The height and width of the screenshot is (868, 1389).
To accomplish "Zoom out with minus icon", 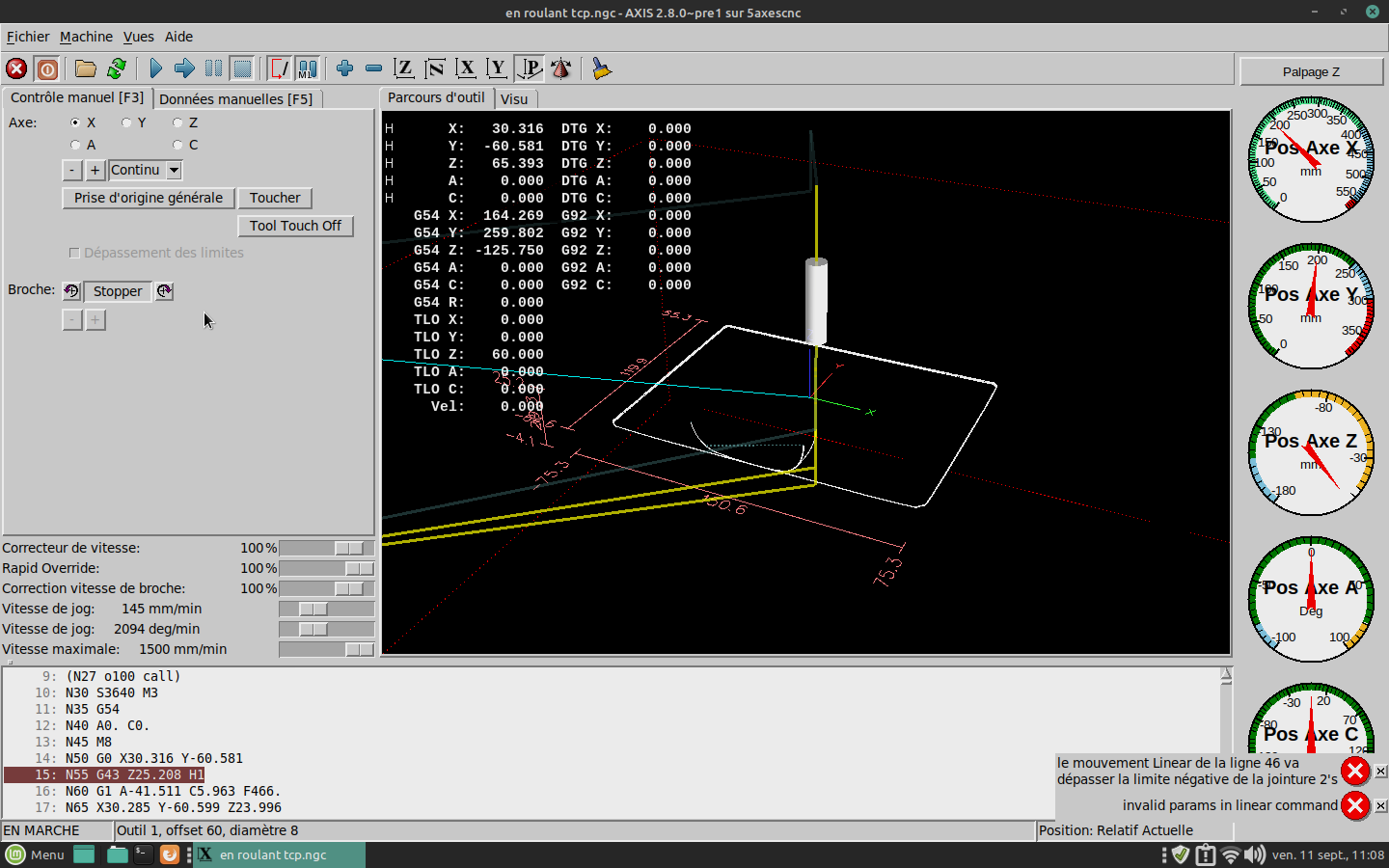I will point(373,68).
